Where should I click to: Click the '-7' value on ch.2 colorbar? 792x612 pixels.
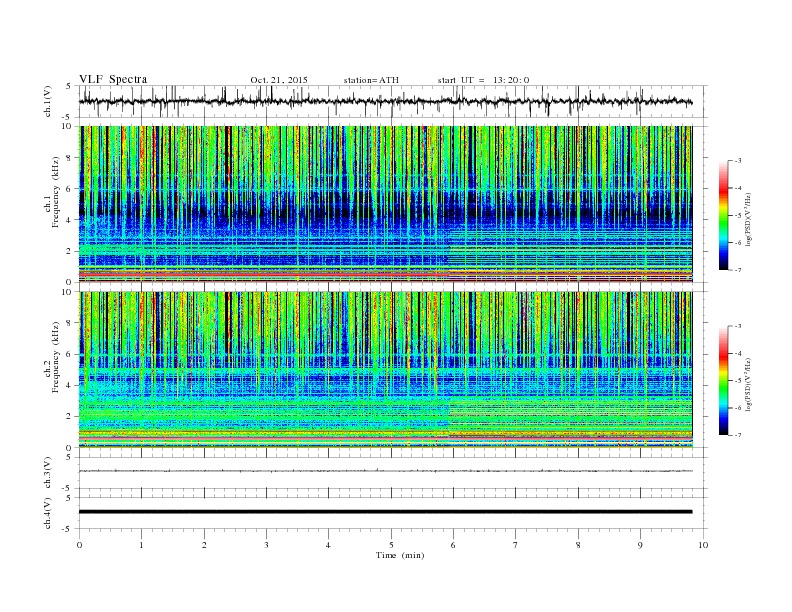click(738, 435)
